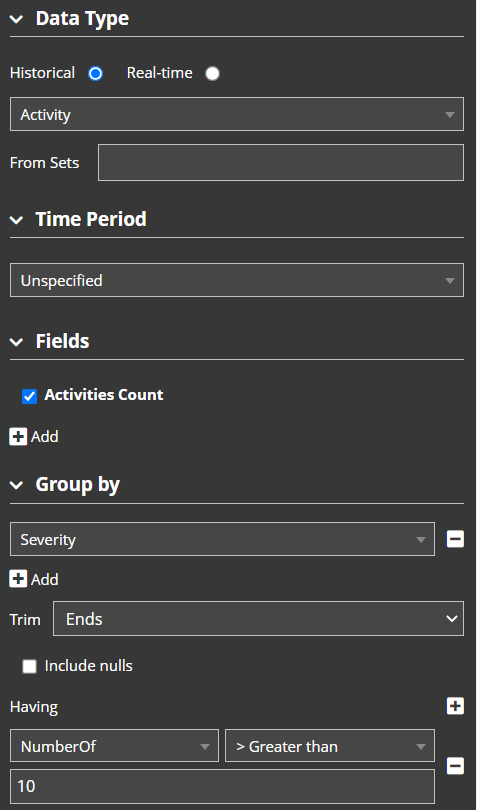Collapse the Fields section chevron

tap(17, 341)
